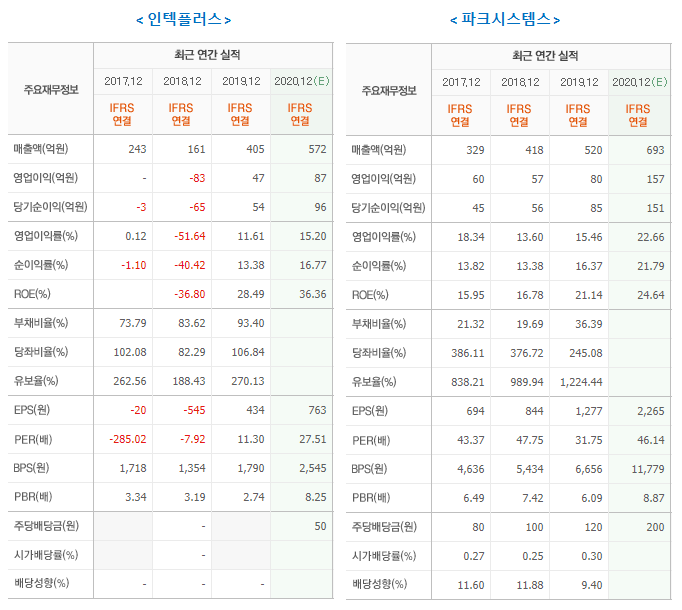Click 파크시스템스 BPS value 11,779
The height and width of the screenshot is (610, 682).
648,469
